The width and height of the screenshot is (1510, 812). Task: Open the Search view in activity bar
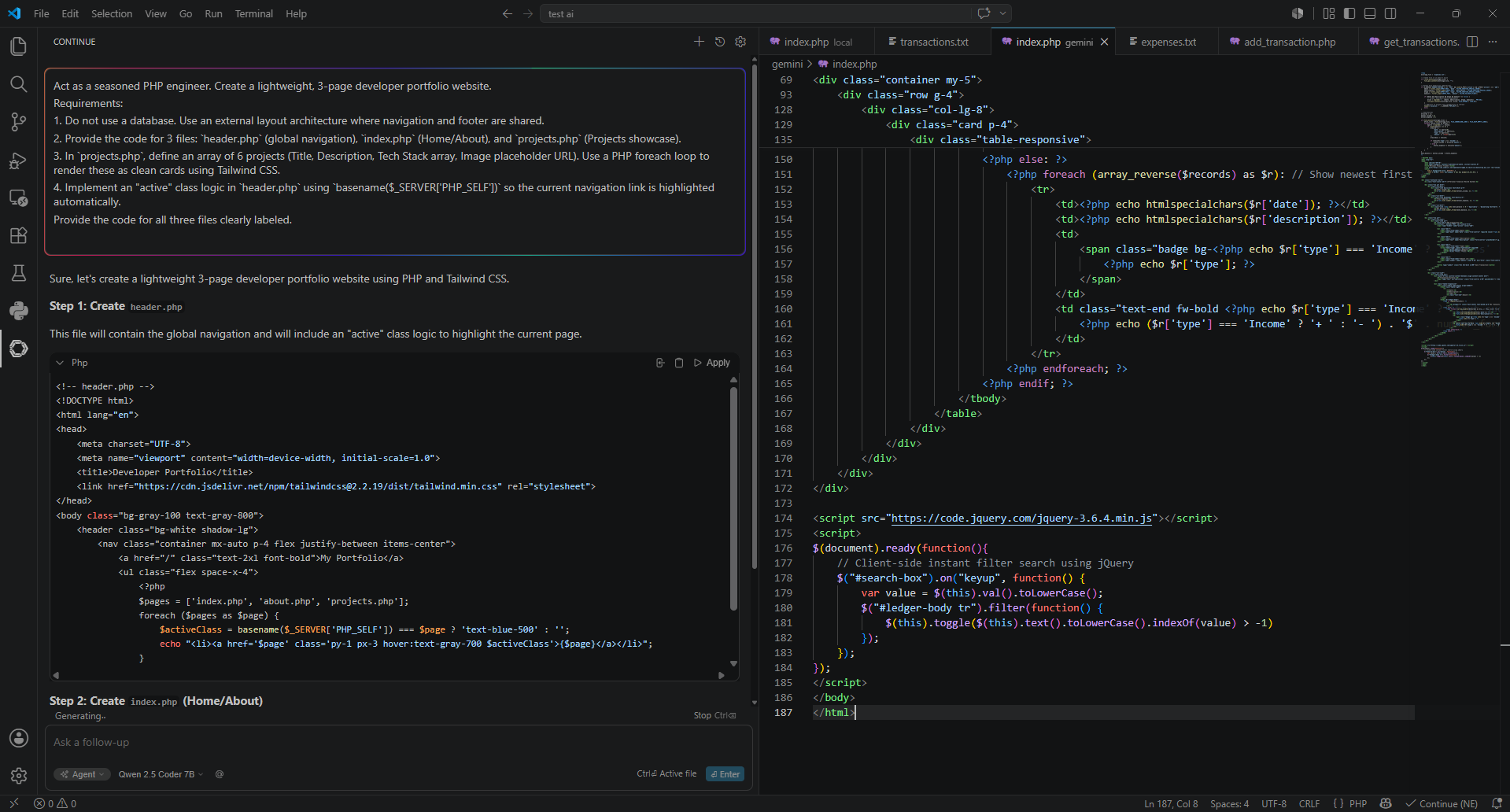click(18, 84)
